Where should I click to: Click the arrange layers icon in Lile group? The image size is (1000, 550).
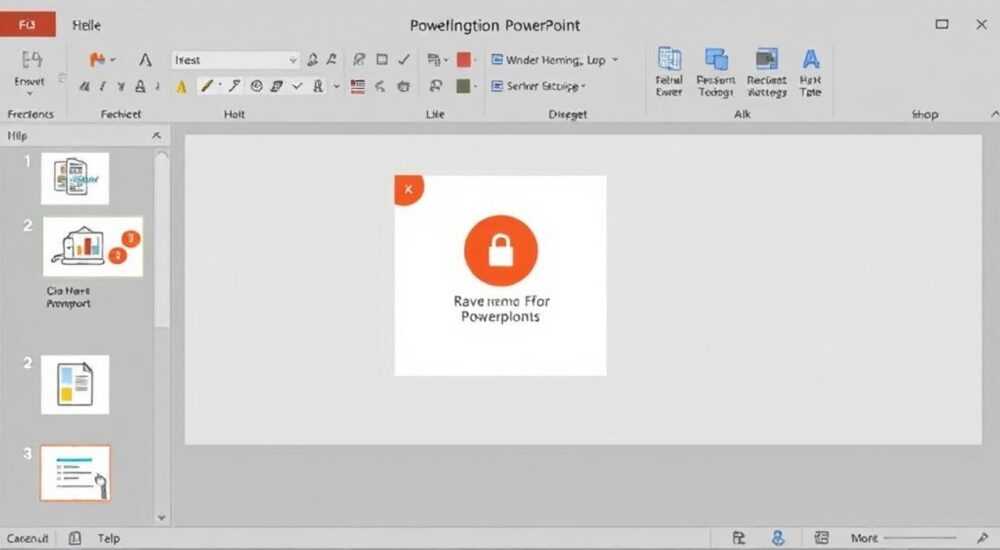click(x=434, y=59)
